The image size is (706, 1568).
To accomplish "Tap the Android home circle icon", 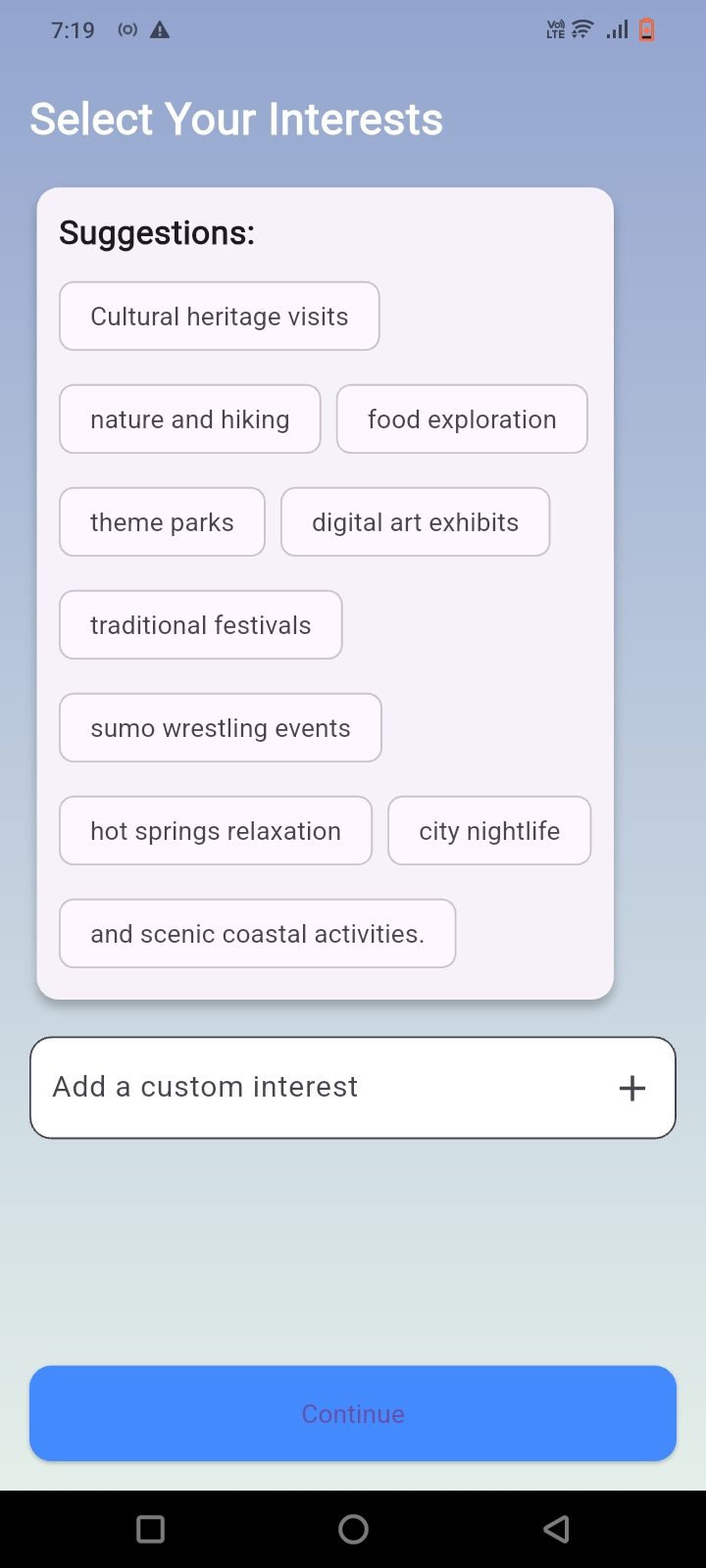I will pos(353,1529).
